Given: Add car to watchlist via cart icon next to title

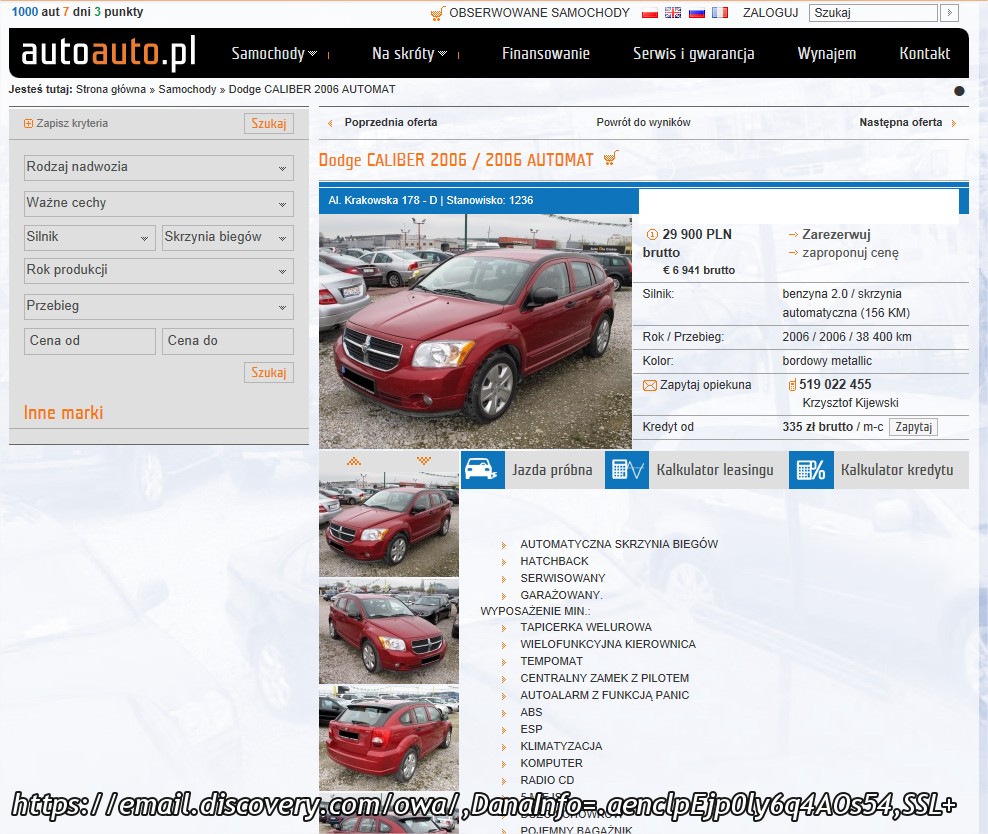Looking at the screenshot, I should pos(611,158).
